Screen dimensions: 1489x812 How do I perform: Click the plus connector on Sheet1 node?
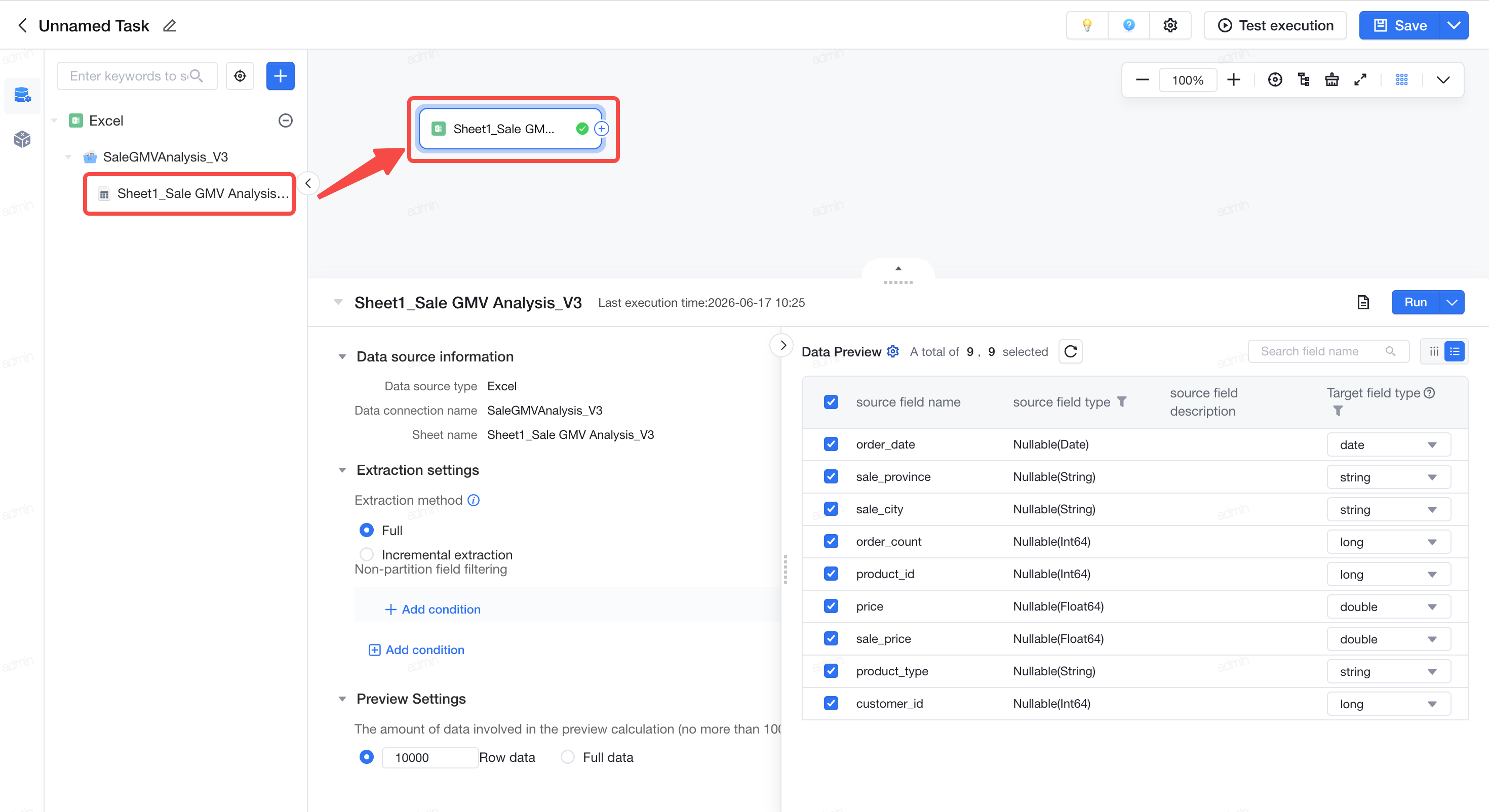click(x=602, y=129)
